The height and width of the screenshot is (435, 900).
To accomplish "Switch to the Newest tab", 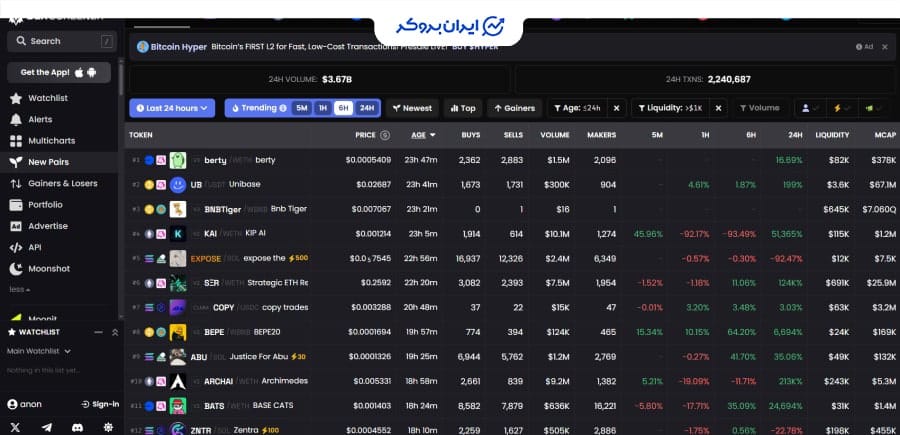I will coord(412,108).
